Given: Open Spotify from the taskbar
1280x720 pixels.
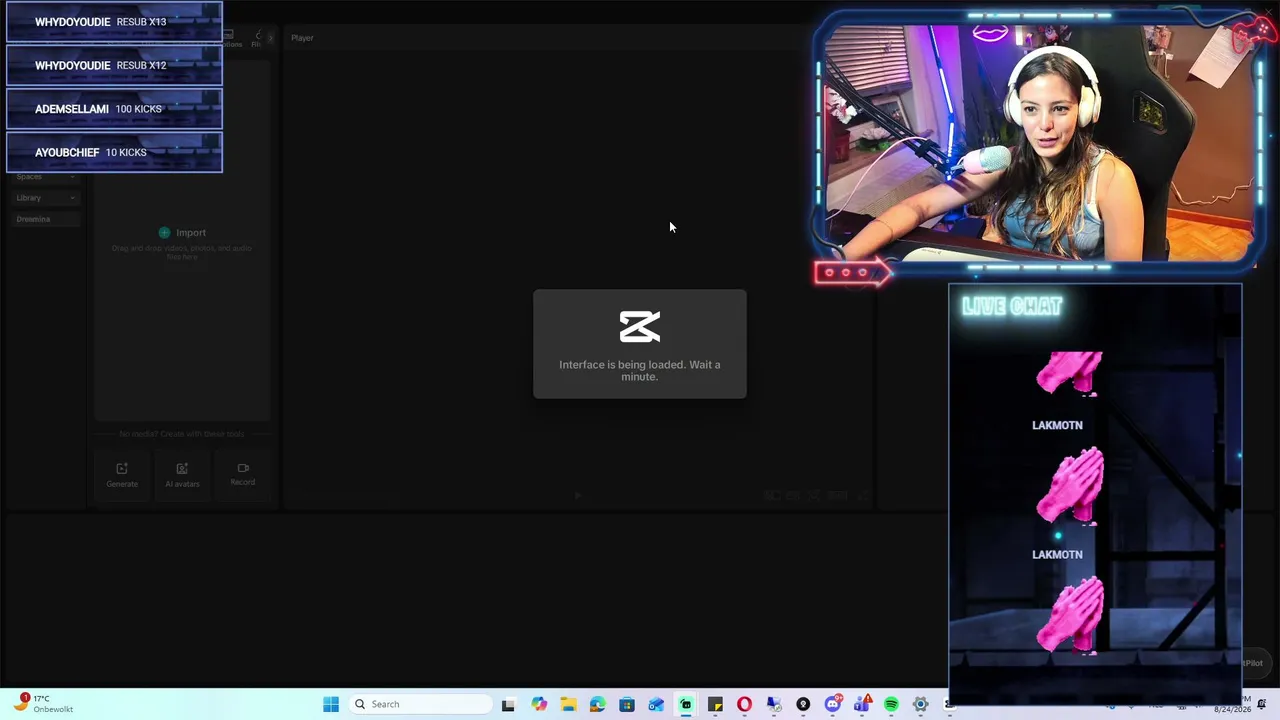Looking at the screenshot, I should [891, 704].
